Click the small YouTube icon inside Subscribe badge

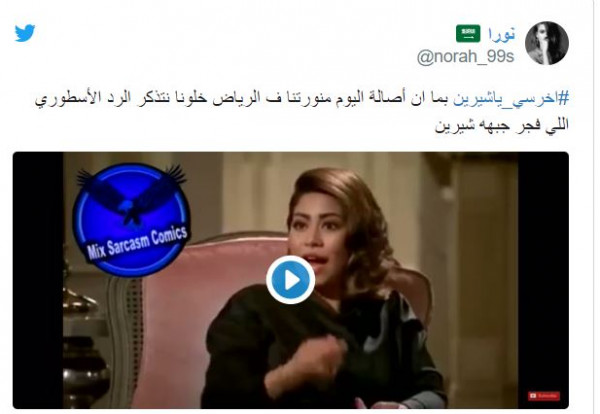click(x=533, y=396)
